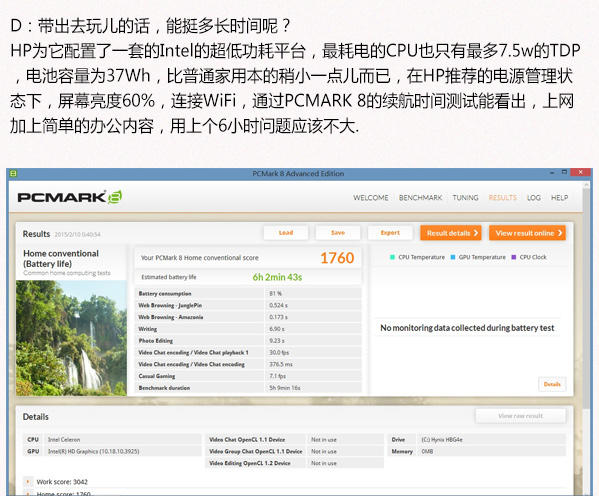Click the GPU Intel(R) HD Graphics row
599x496 pixels.
click(x=112, y=451)
